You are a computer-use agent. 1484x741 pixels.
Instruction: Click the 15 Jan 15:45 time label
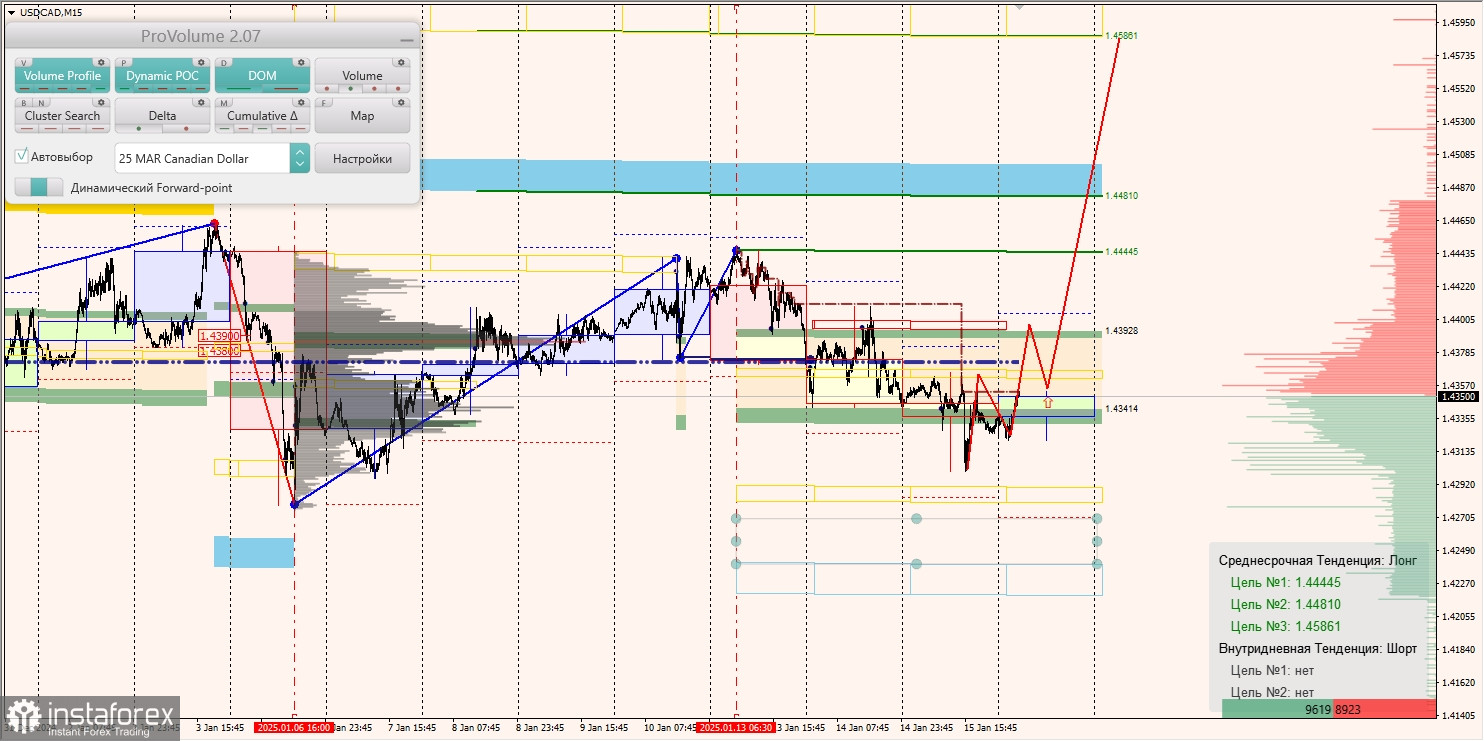click(989, 728)
